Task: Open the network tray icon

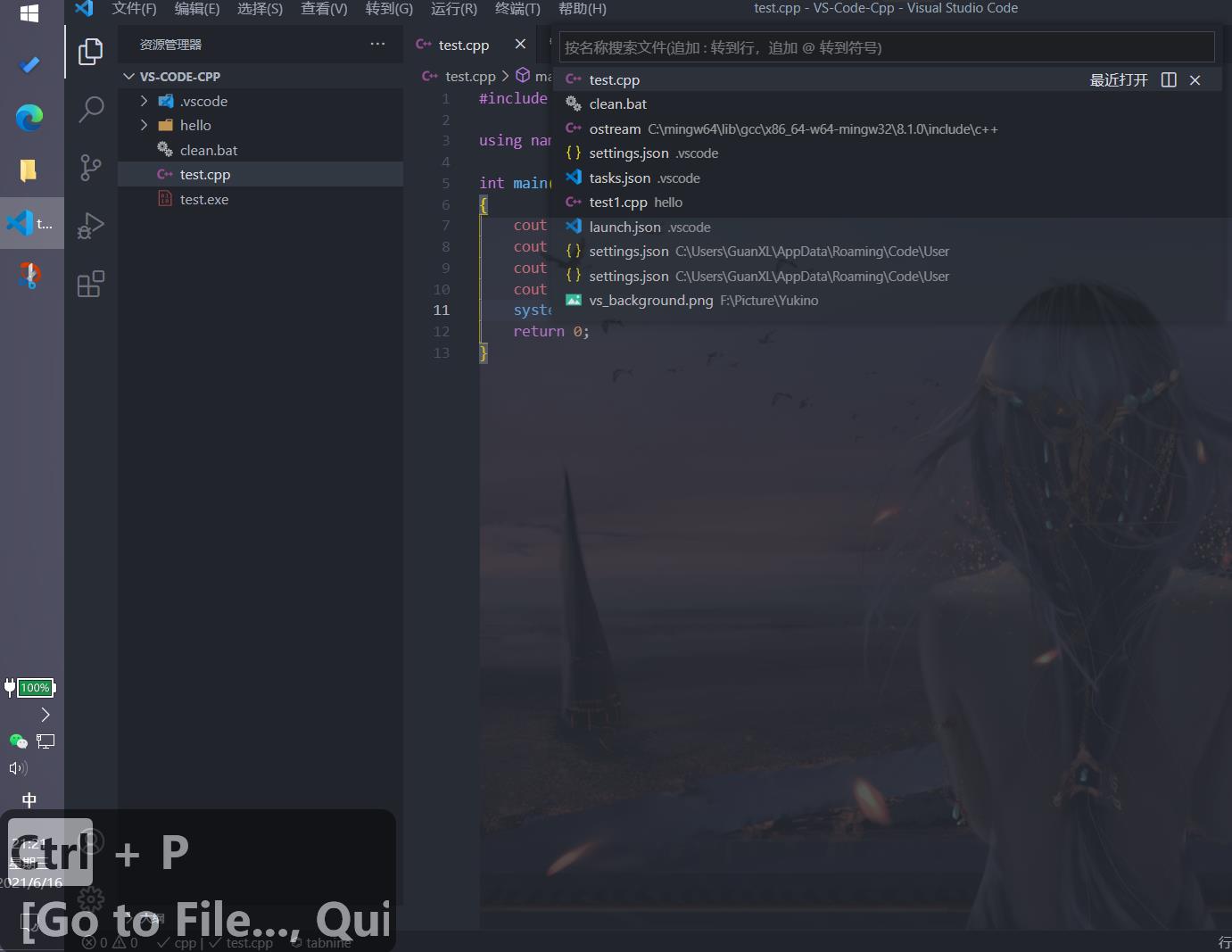Action: (x=45, y=741)
